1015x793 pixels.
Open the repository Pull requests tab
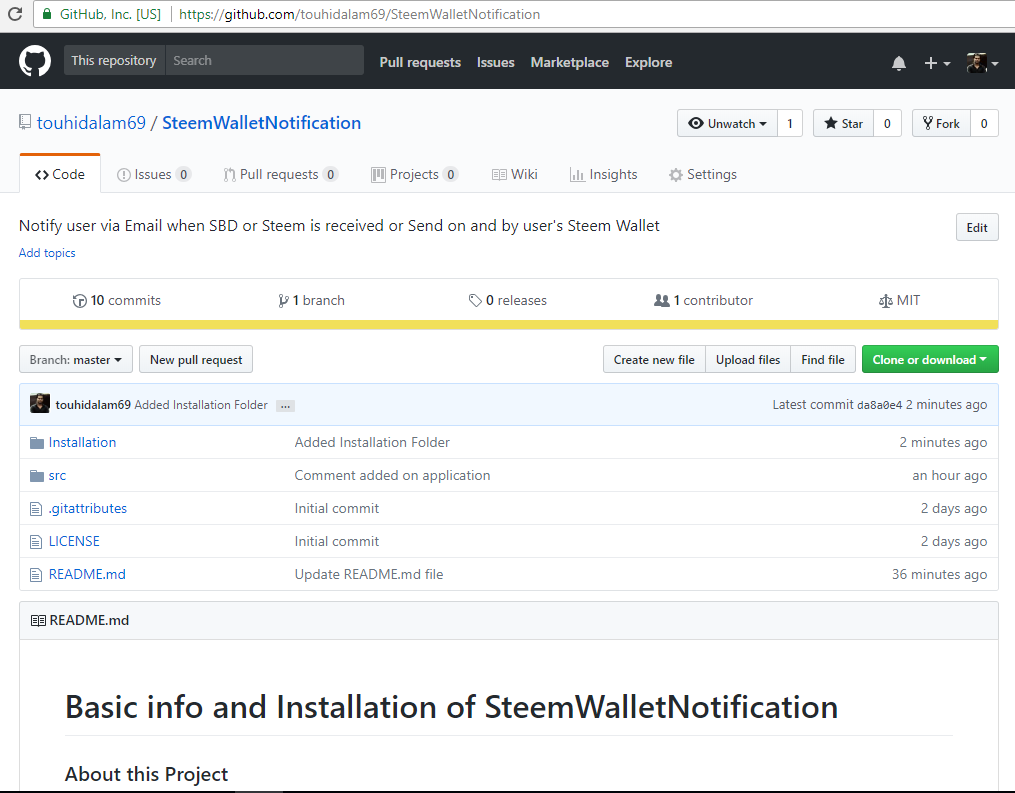[x=280, y=174]
